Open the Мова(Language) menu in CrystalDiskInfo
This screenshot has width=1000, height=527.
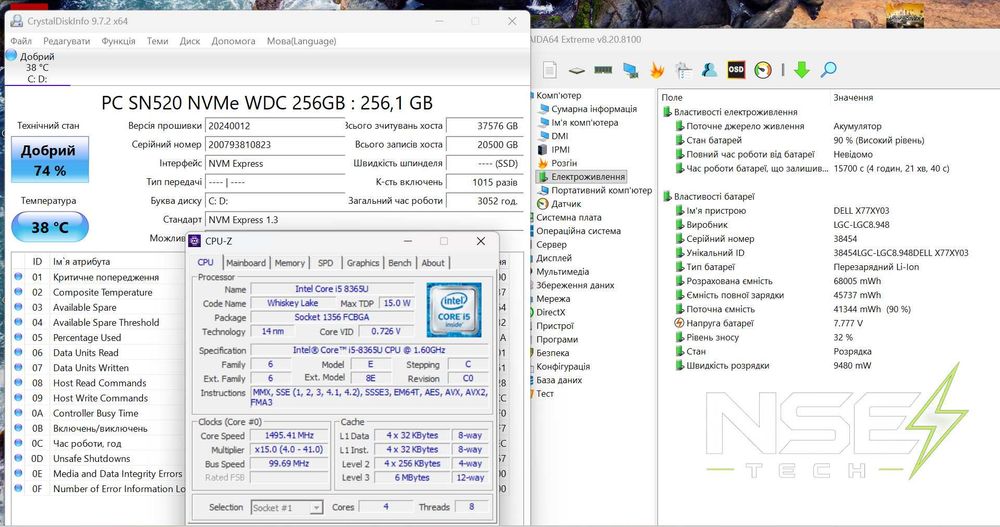302,41
